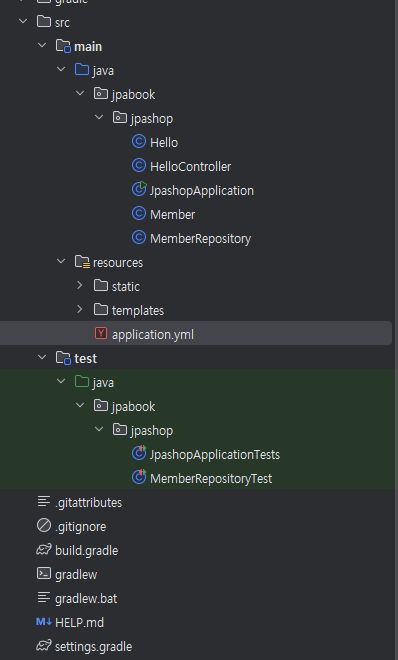This screenshot has height=660, width=398.
Task: Click the static folder icon
Action: point(101,285)
